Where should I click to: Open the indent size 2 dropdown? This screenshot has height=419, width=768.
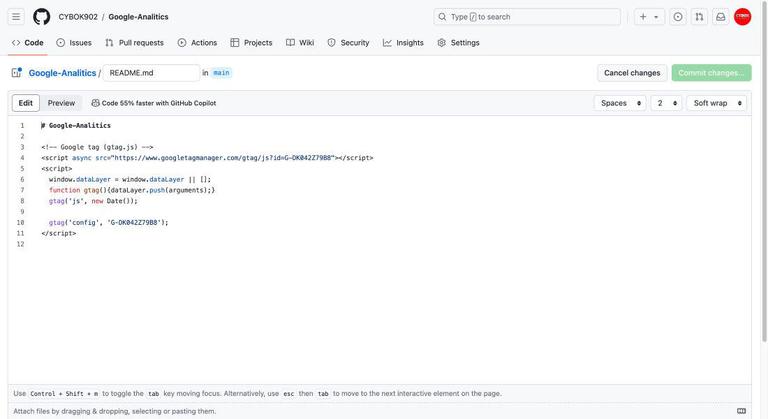tap(666, 103)
